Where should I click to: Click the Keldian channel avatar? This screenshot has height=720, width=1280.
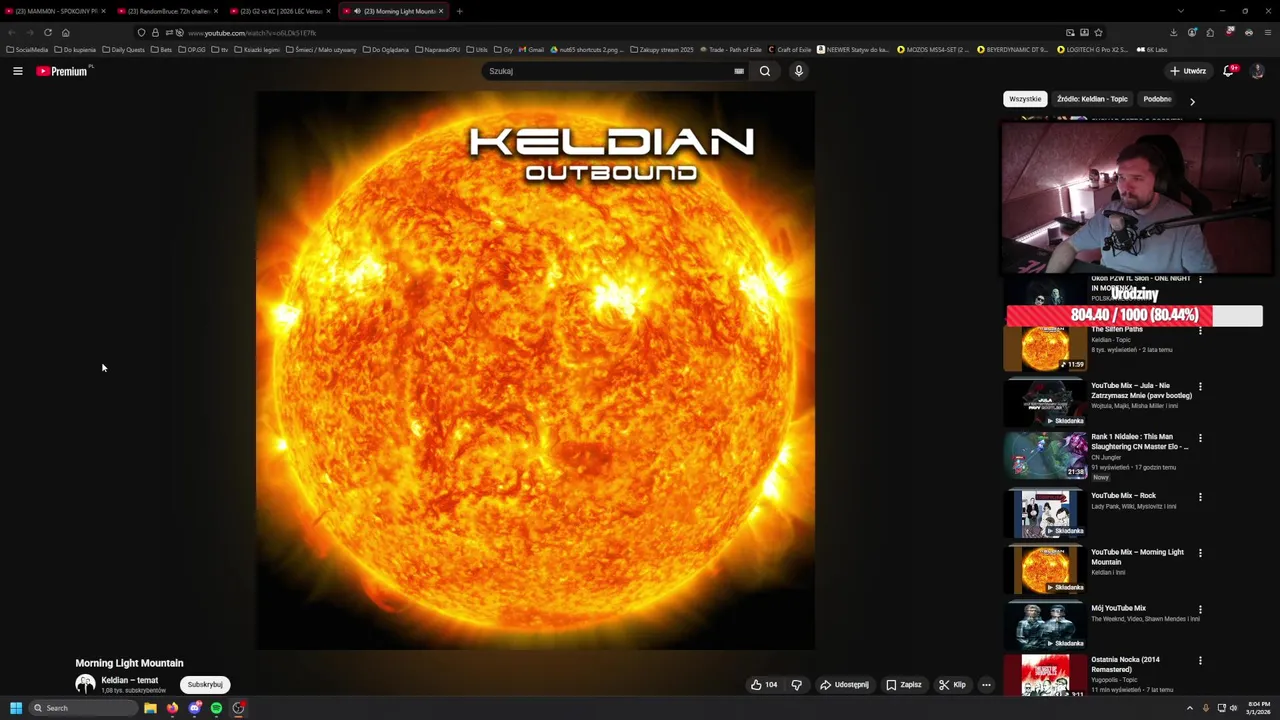86,684
